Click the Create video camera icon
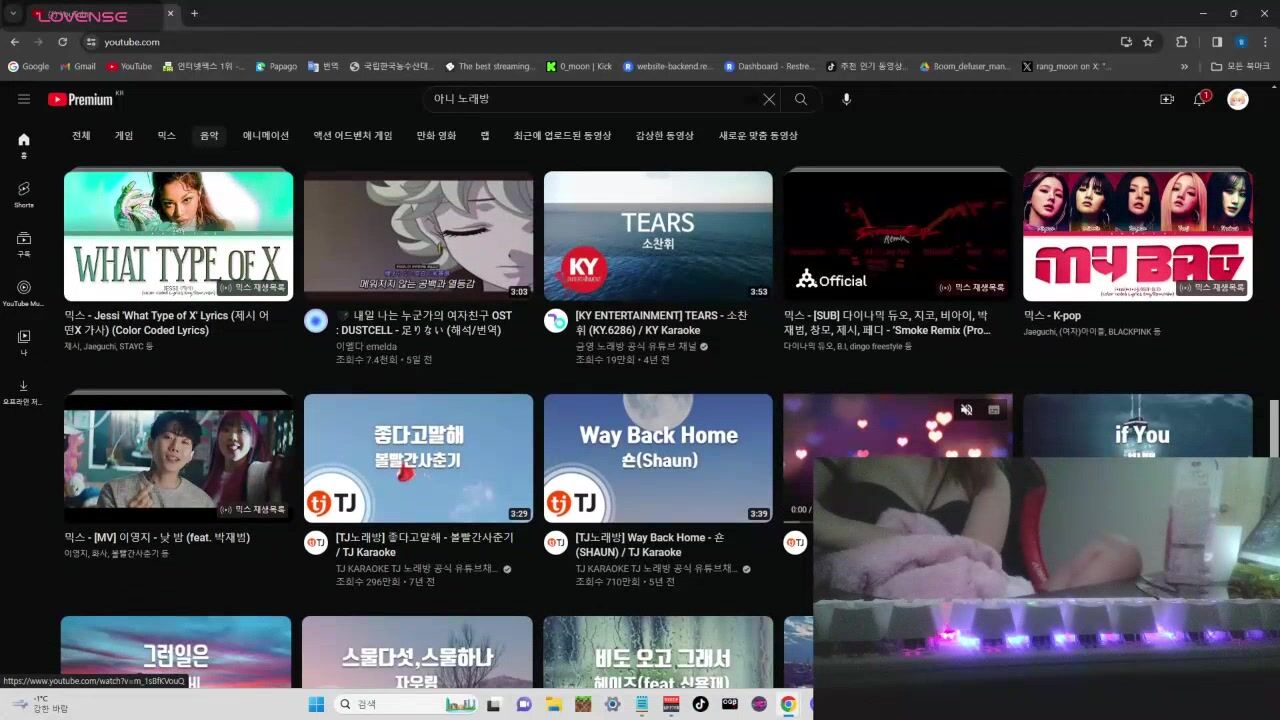The width and height of the screenshot is (1280, 720). point(1166,99)
